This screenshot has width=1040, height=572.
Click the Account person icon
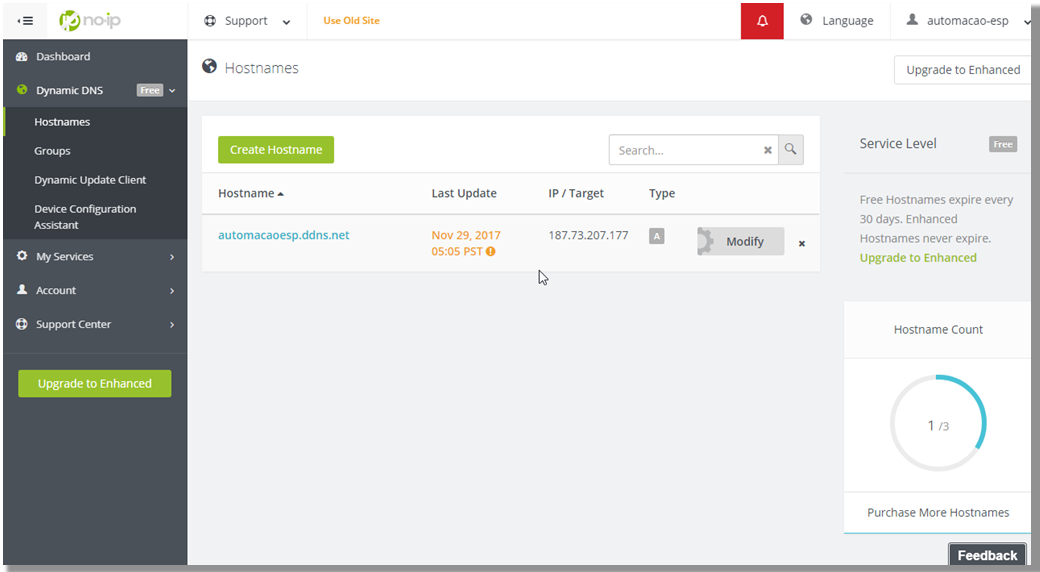click(22, 289)
